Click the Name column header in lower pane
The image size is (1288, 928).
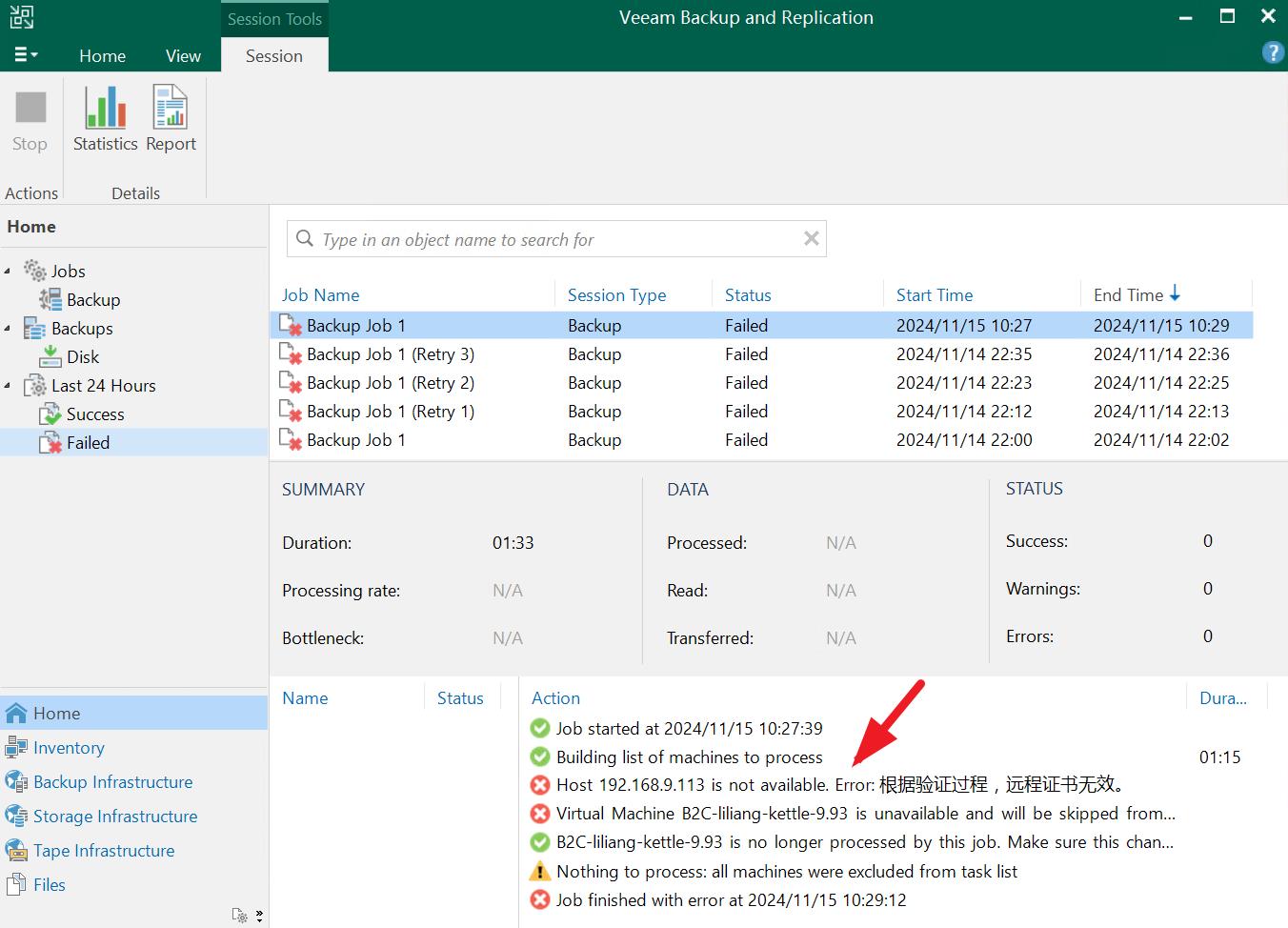305,697
